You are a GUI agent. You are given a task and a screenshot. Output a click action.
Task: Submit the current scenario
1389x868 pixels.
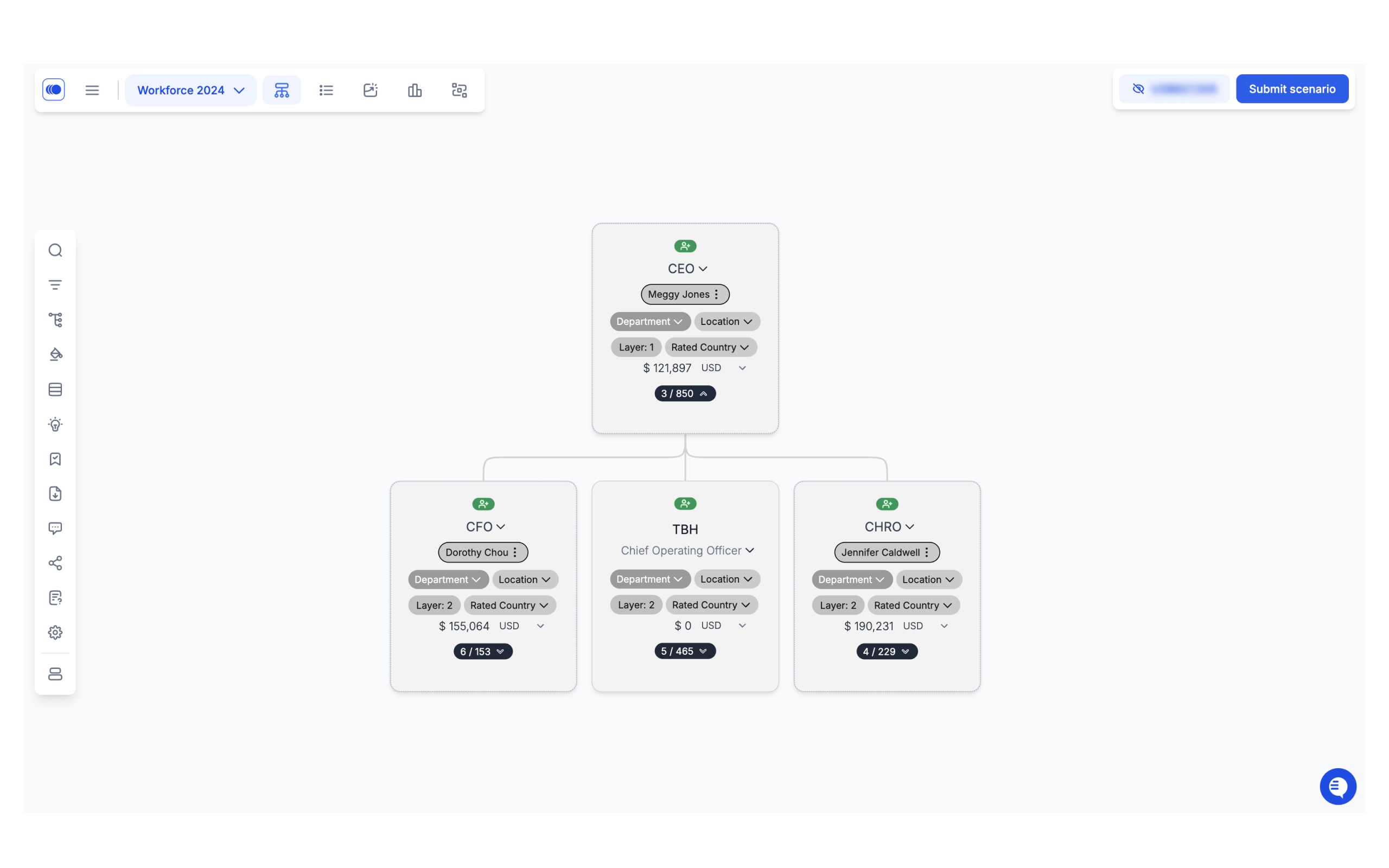[x=1293, y=89]
